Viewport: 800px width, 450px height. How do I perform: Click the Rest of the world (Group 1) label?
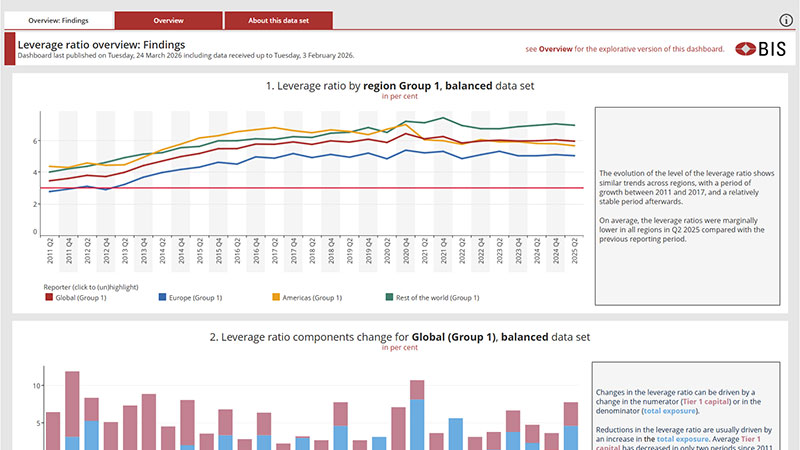click(438, 297)
